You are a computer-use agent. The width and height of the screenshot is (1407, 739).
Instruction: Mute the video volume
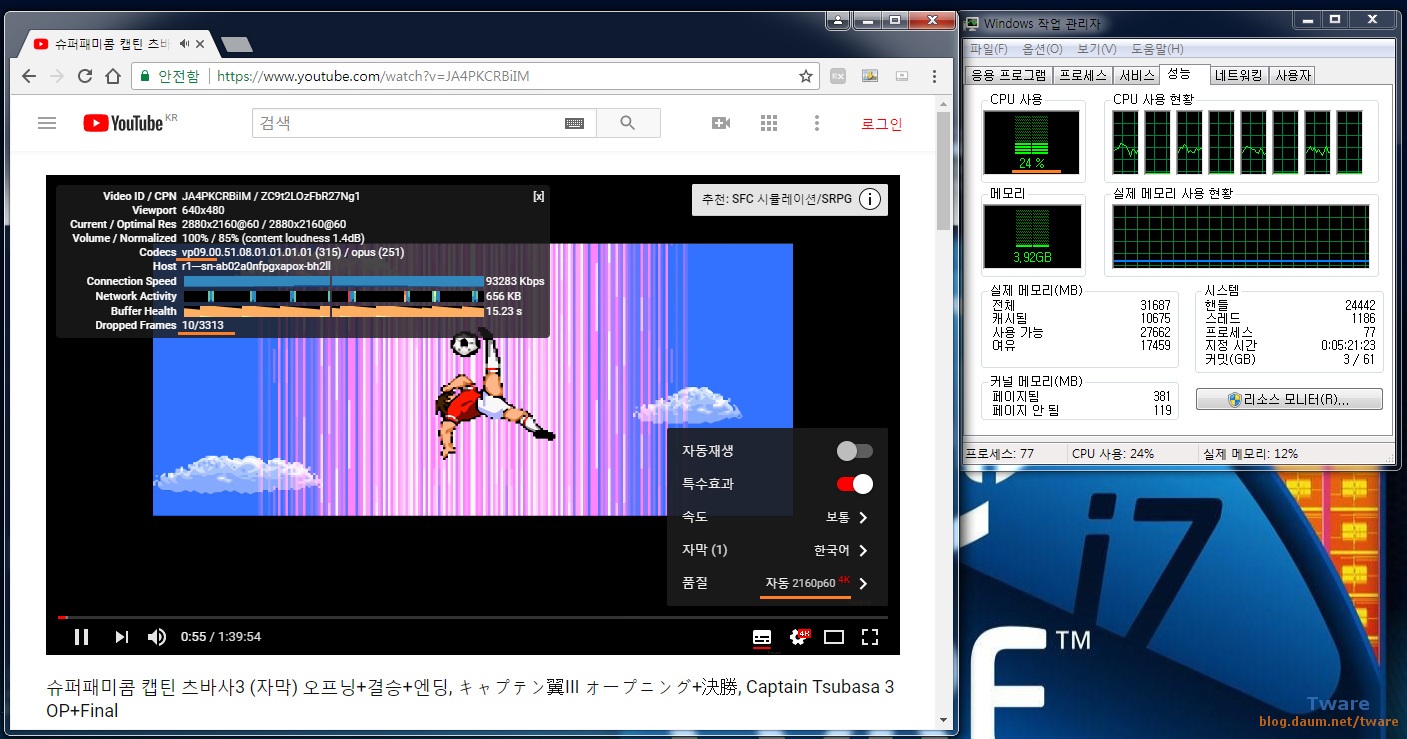coord(157,637)
